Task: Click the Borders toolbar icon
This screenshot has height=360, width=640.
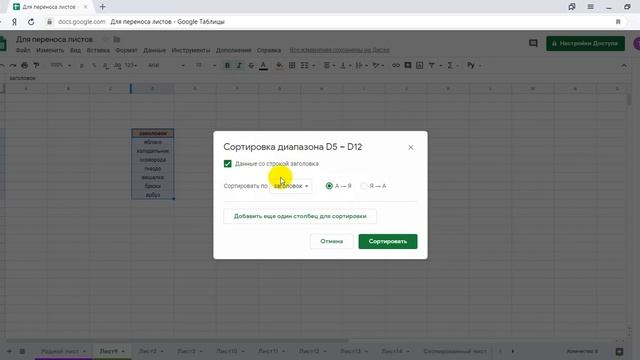Action: 292,65
